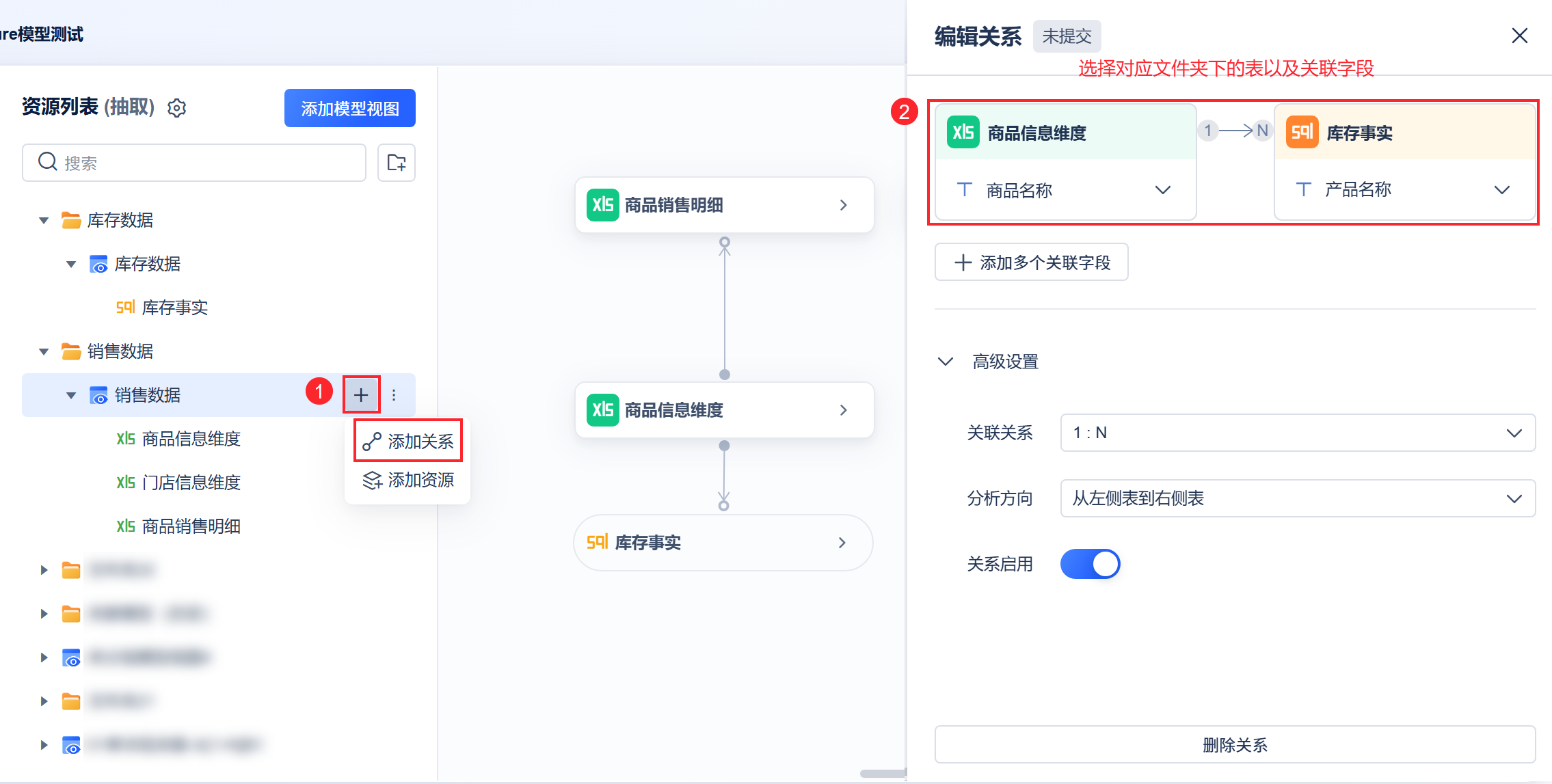Screen dimensions: 1552x784
Task: Click the sql icon in 库存事实 relation card
Action: pos(1302,132)
